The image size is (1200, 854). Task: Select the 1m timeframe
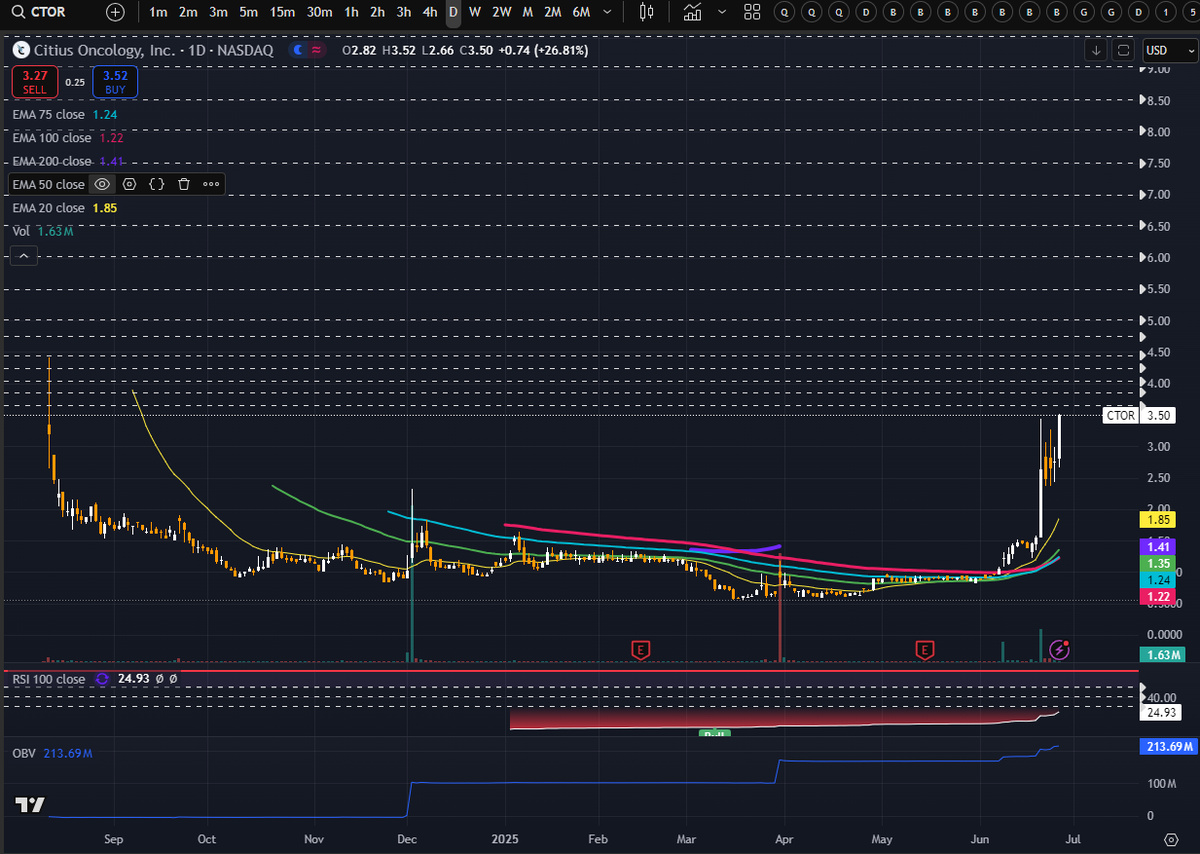158,12
